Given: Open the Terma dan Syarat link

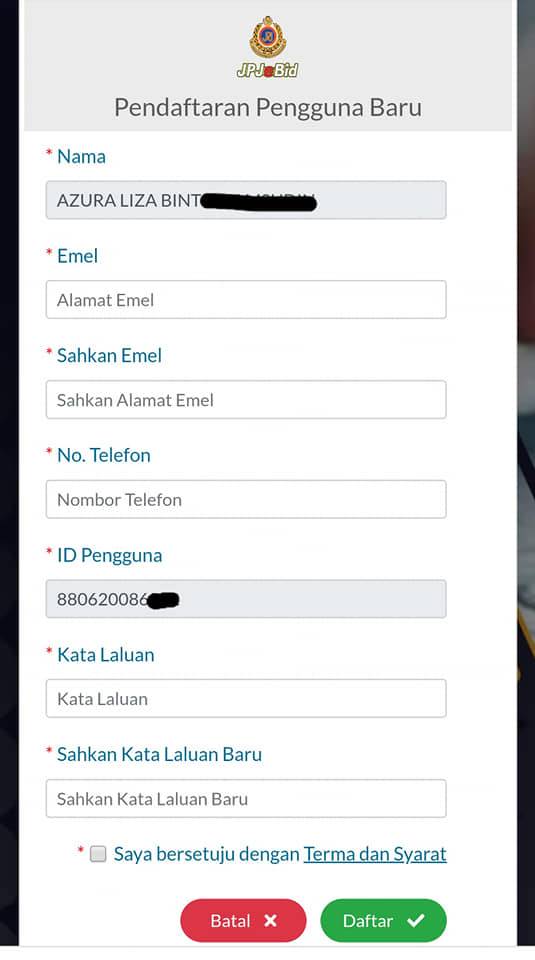Looking at the screenshot, I should [x=375, y=853].
